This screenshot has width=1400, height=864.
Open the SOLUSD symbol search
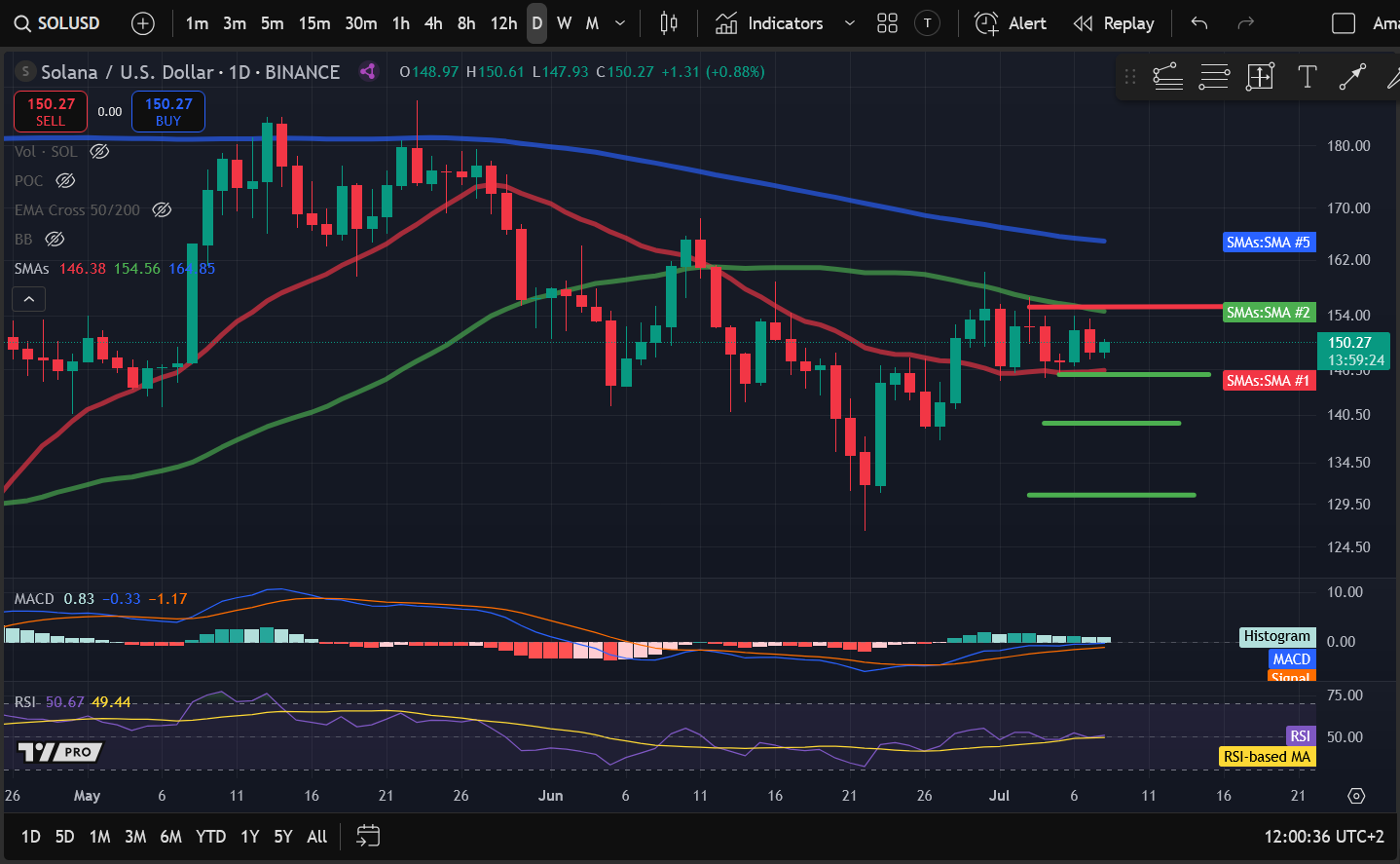(57, 23)
